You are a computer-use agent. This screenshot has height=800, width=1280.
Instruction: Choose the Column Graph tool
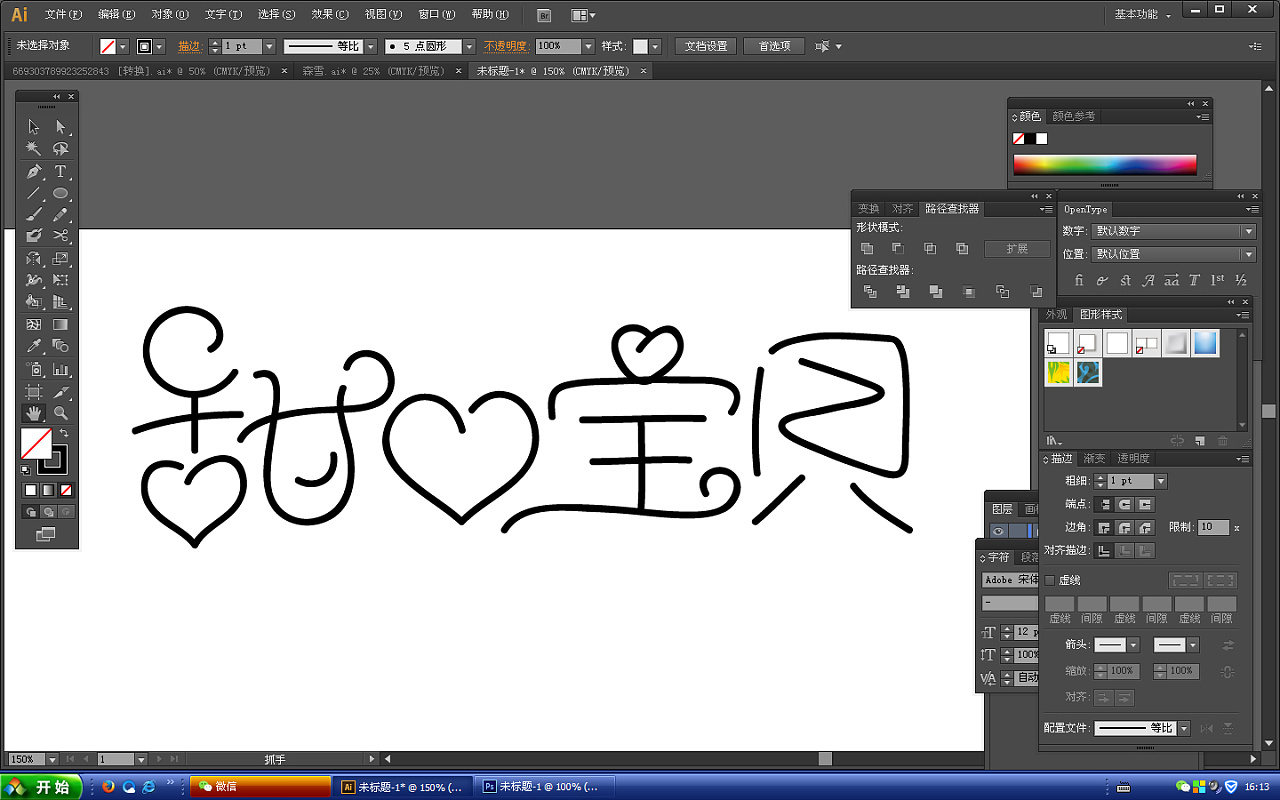[x=61, y=369]
